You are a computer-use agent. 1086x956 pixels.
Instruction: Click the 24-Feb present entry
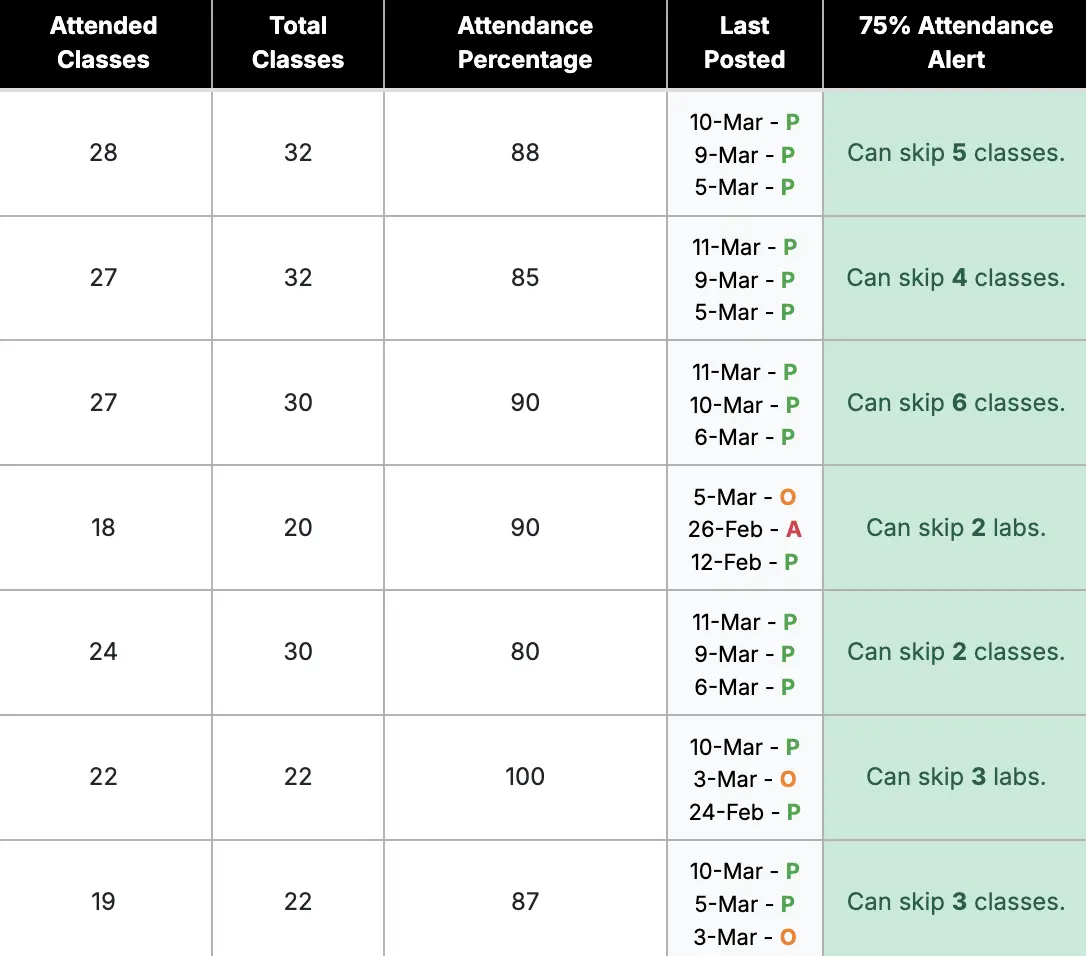pos(745,812)
